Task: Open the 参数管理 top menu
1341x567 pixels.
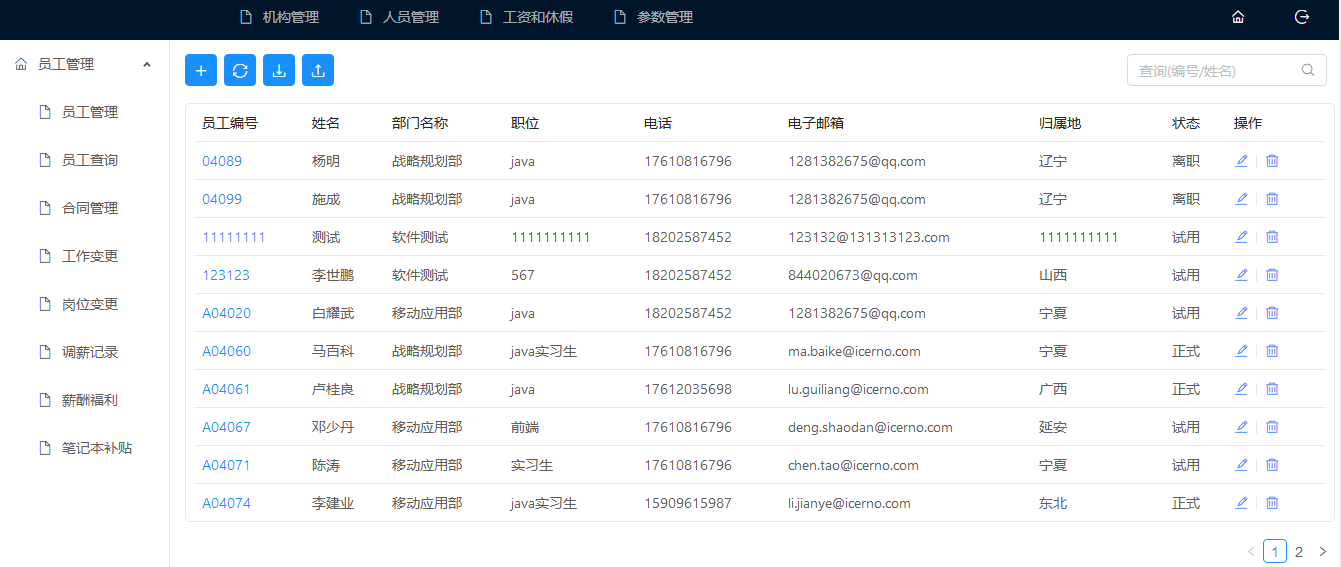Action: click(x=654, y=17)
